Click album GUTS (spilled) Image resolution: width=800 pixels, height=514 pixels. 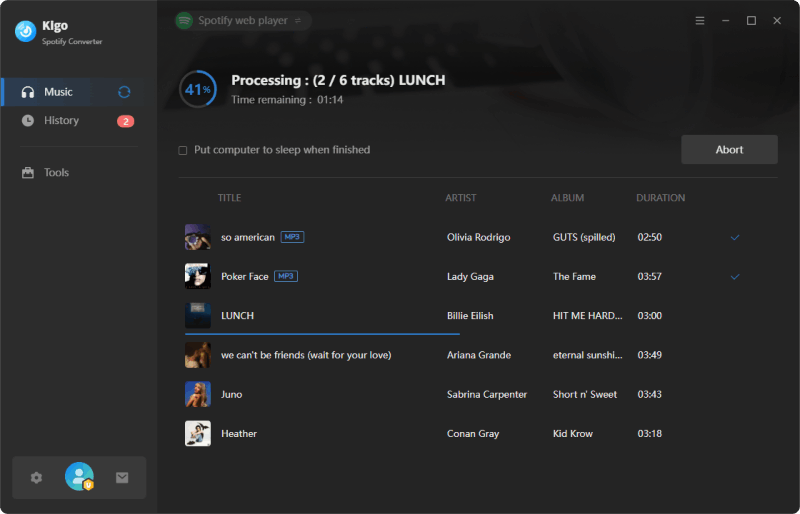coord(584,237)
